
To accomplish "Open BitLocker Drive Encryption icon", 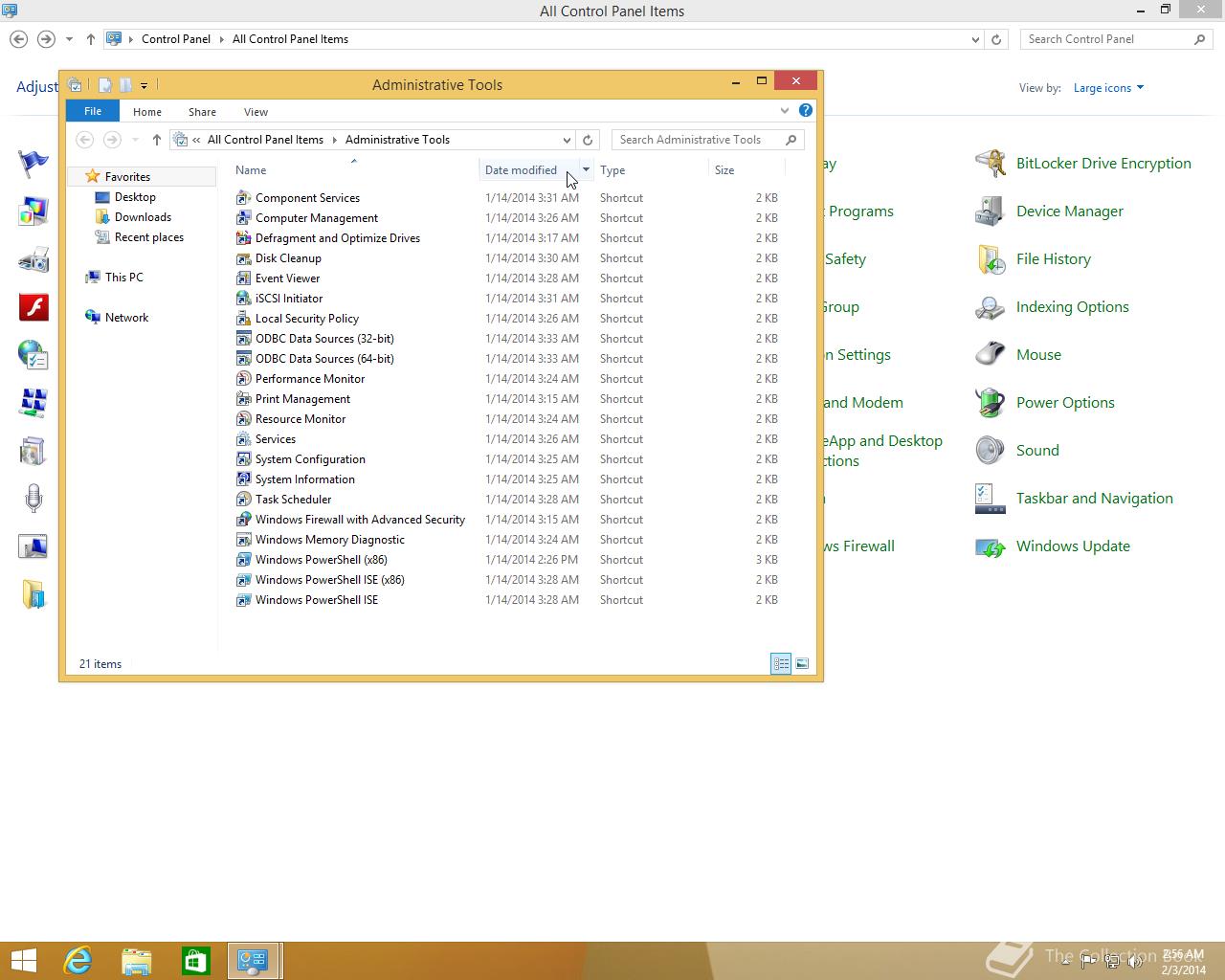I will (991, 164).
